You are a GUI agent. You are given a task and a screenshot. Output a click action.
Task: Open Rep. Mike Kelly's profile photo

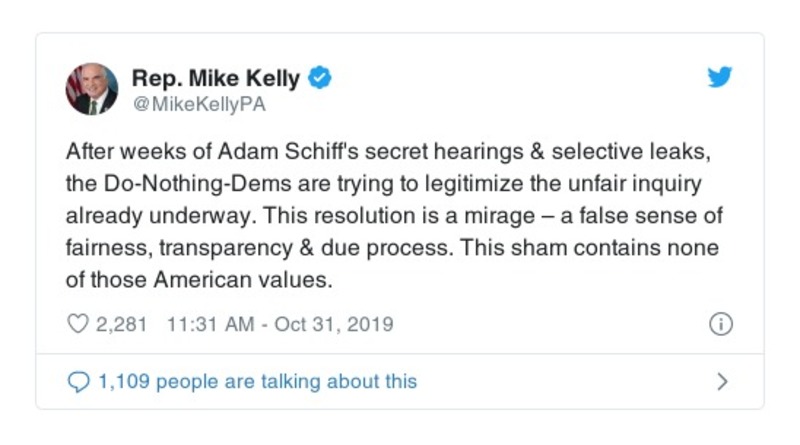click(92, 89)
